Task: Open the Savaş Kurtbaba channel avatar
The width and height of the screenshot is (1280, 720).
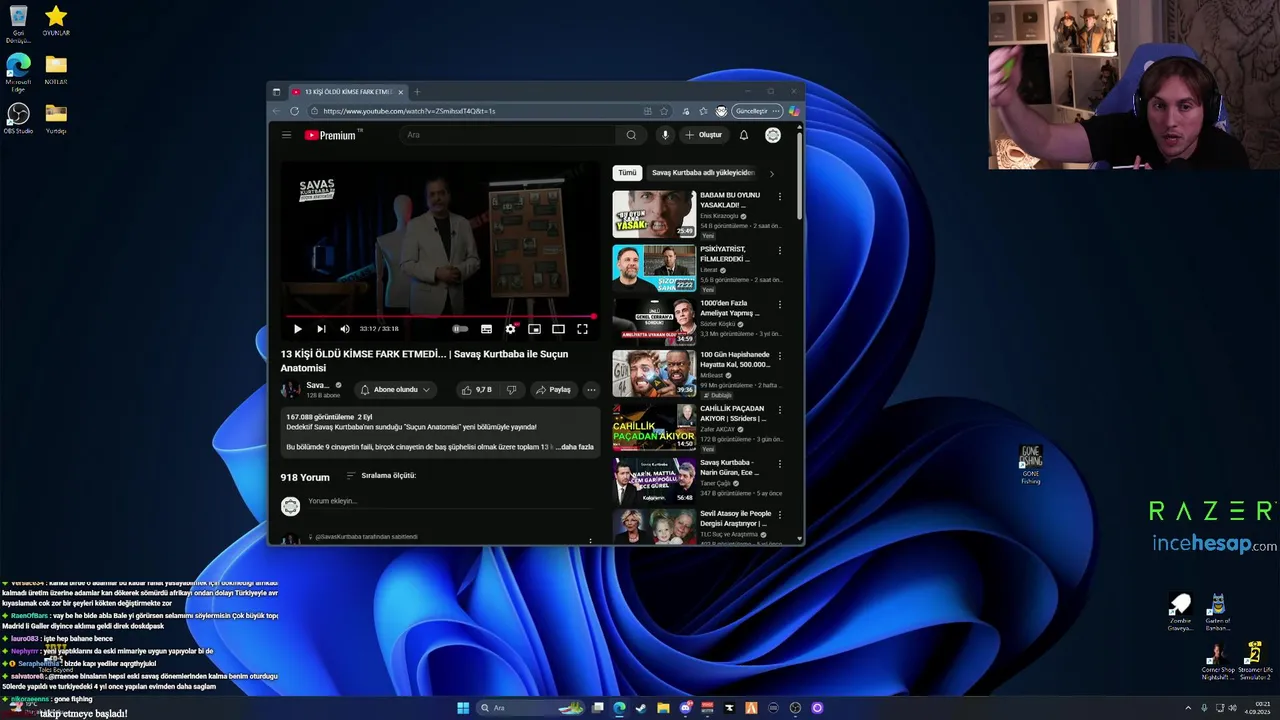Action: tap(290, 390)
